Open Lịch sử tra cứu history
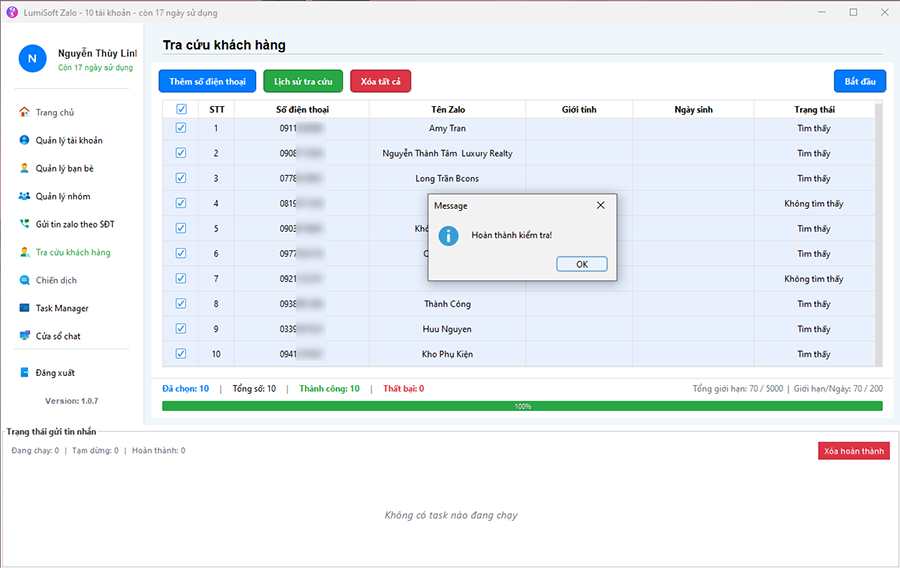 pyautogui.click(x=303, y=81)
